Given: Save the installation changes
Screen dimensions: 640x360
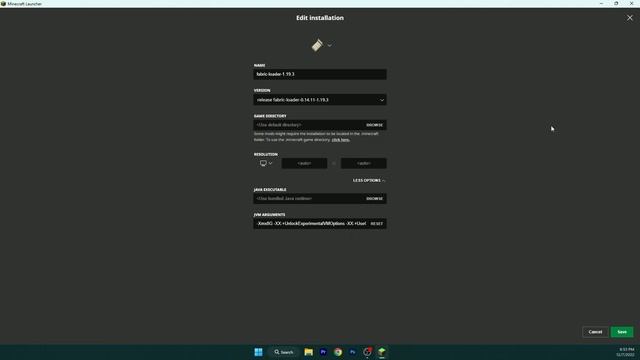Looking at the screenshot, I should click(x=622, y=332).
